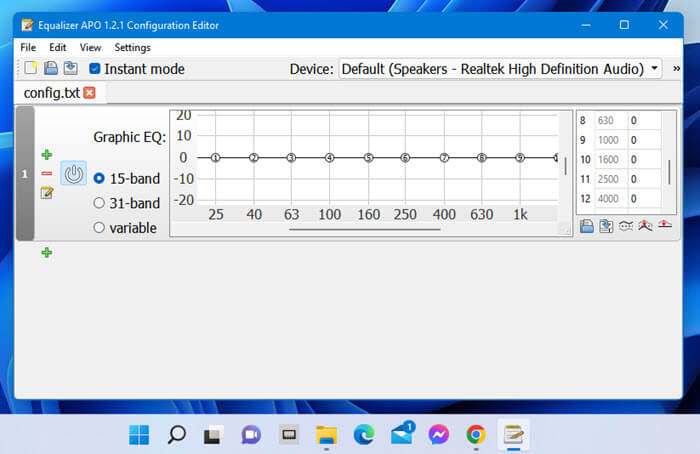
Task: Select filter row number 1 handle
Action: tap(25, 173)
